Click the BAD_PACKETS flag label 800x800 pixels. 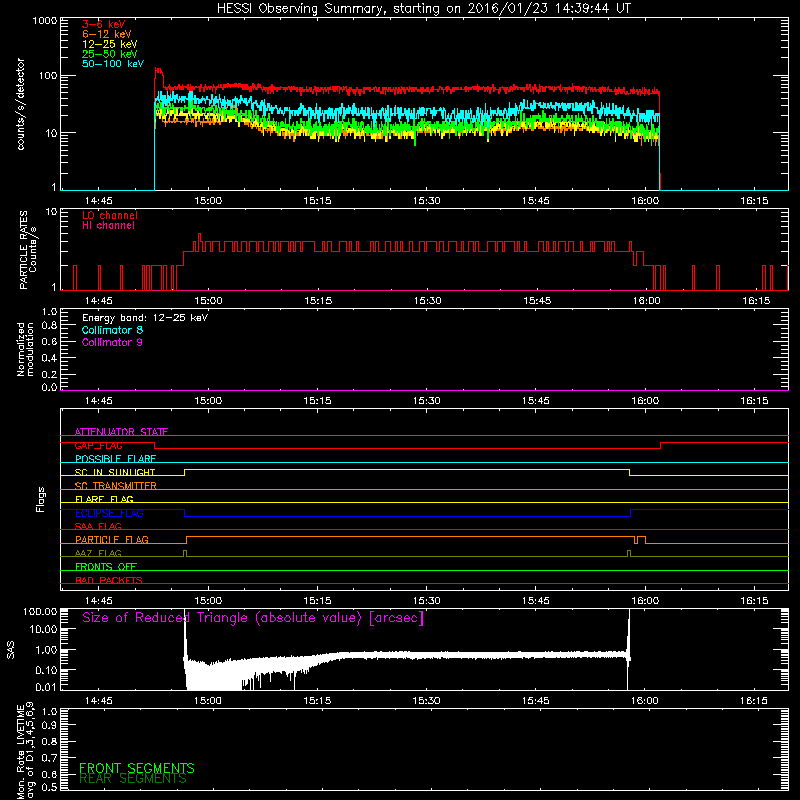coord(109,580)
